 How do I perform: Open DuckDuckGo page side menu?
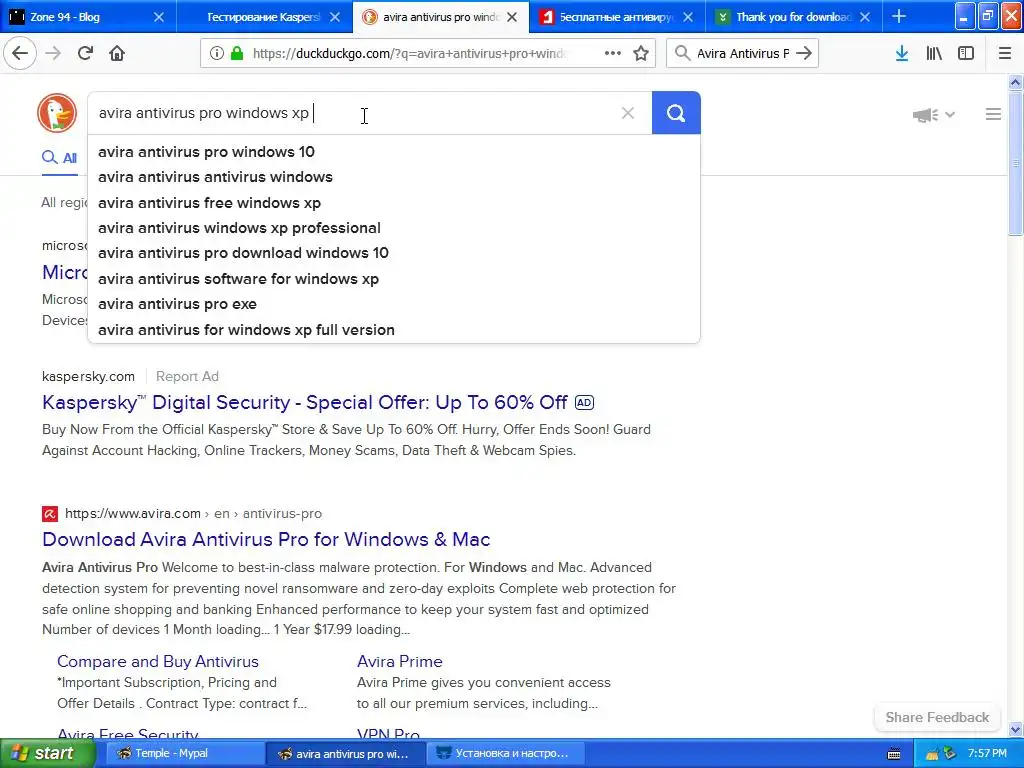point(993,114)
